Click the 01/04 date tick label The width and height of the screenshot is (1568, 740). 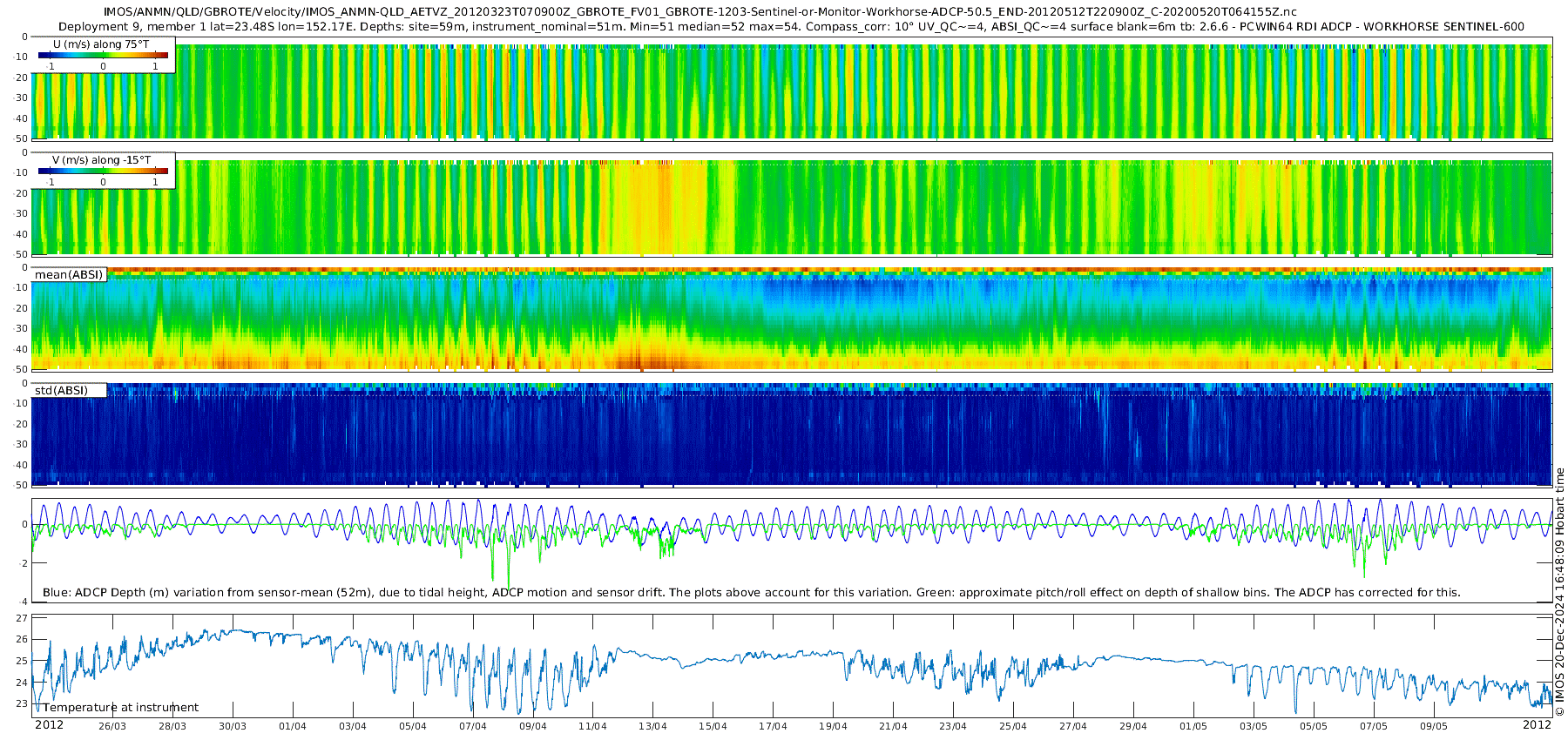[293, 726]
